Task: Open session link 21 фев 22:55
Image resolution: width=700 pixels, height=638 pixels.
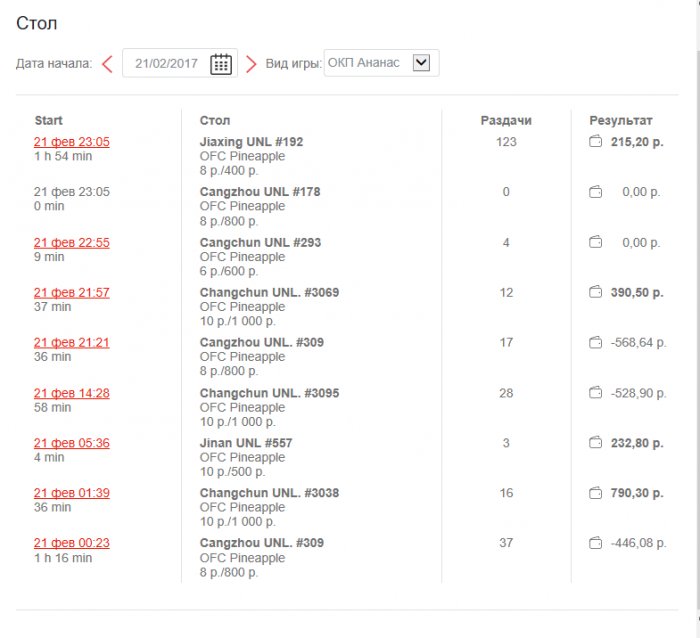Action: pyautogui.click(x=71, y=242)
